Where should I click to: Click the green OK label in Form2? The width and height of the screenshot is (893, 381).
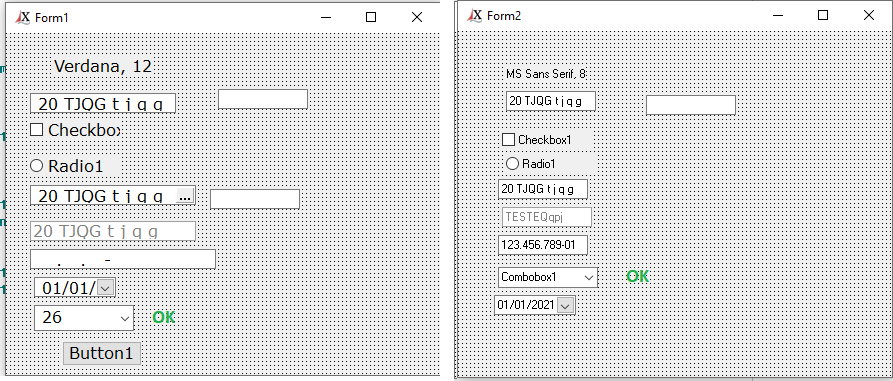pos(638,277)
